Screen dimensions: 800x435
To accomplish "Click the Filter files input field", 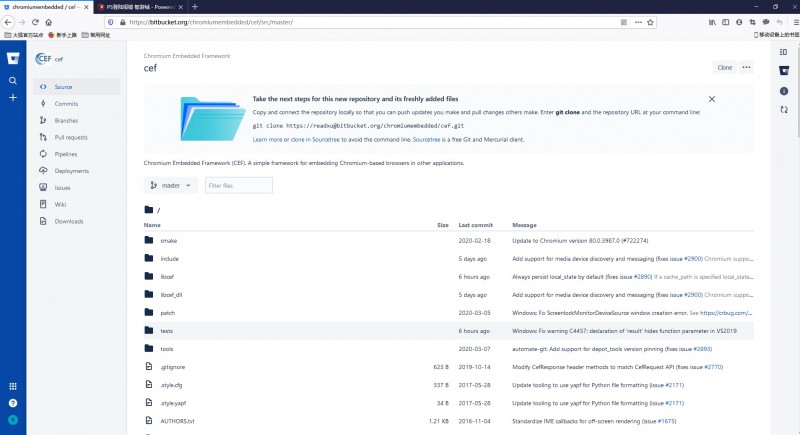I will [238, 185].
